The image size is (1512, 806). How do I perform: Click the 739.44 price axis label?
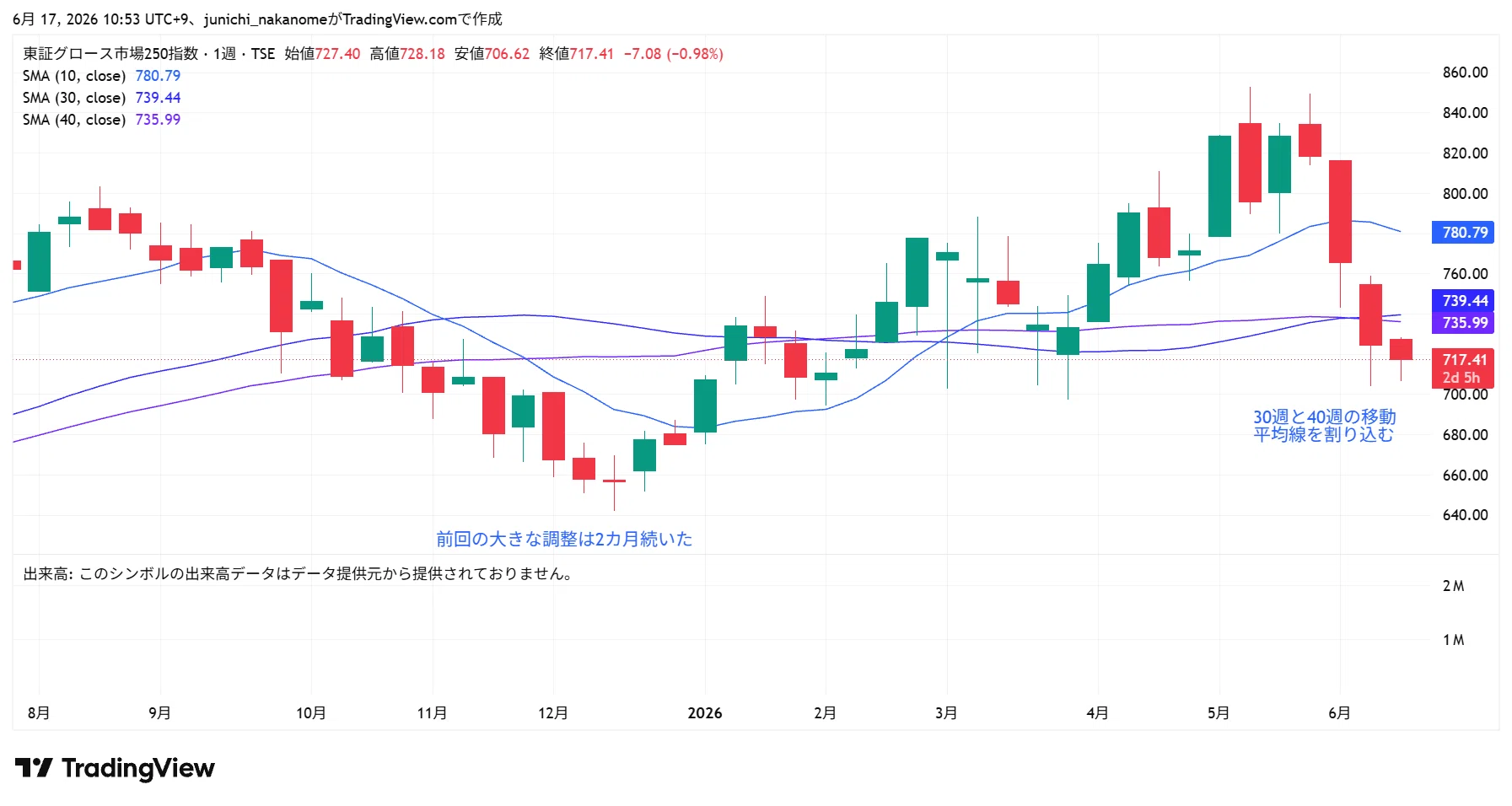(1463, 301)
